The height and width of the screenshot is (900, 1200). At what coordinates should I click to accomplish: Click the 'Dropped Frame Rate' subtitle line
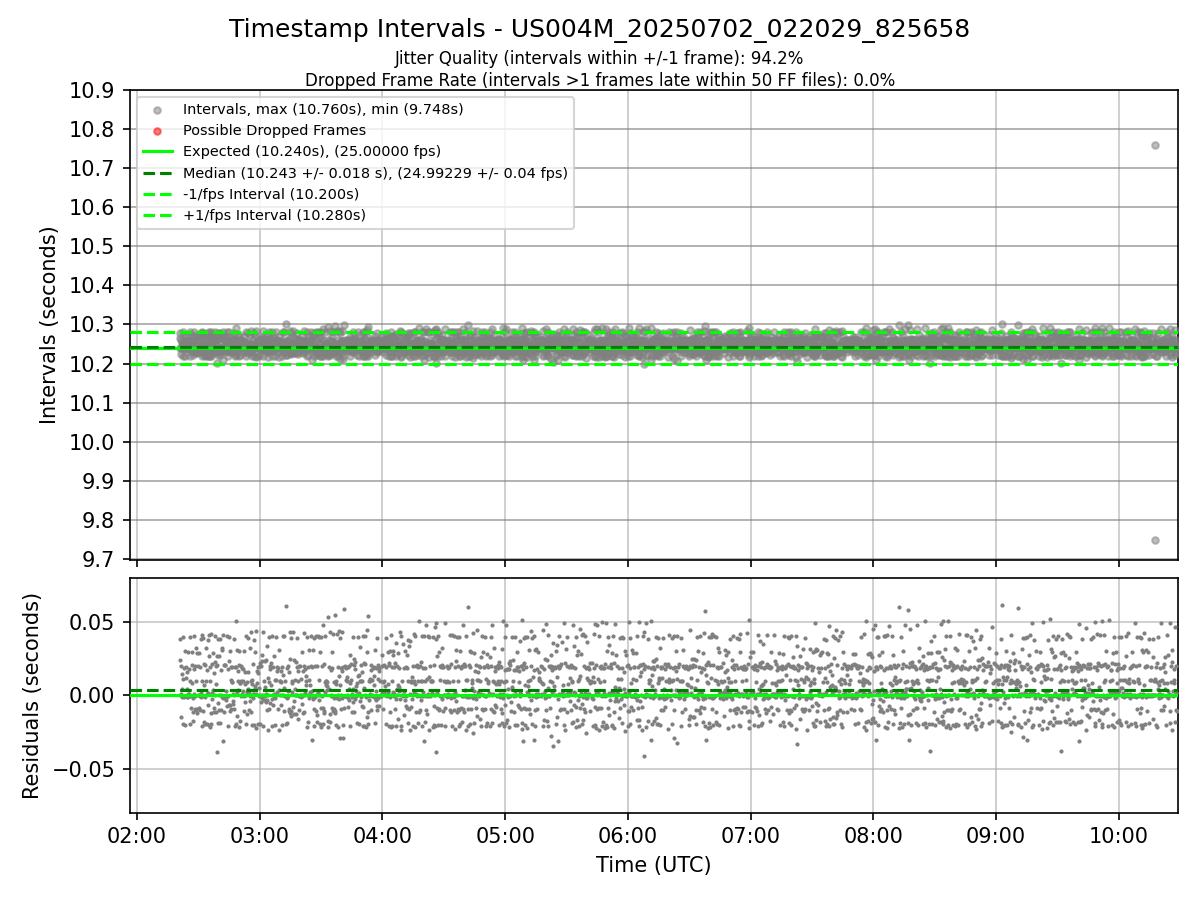coord(599,80)
